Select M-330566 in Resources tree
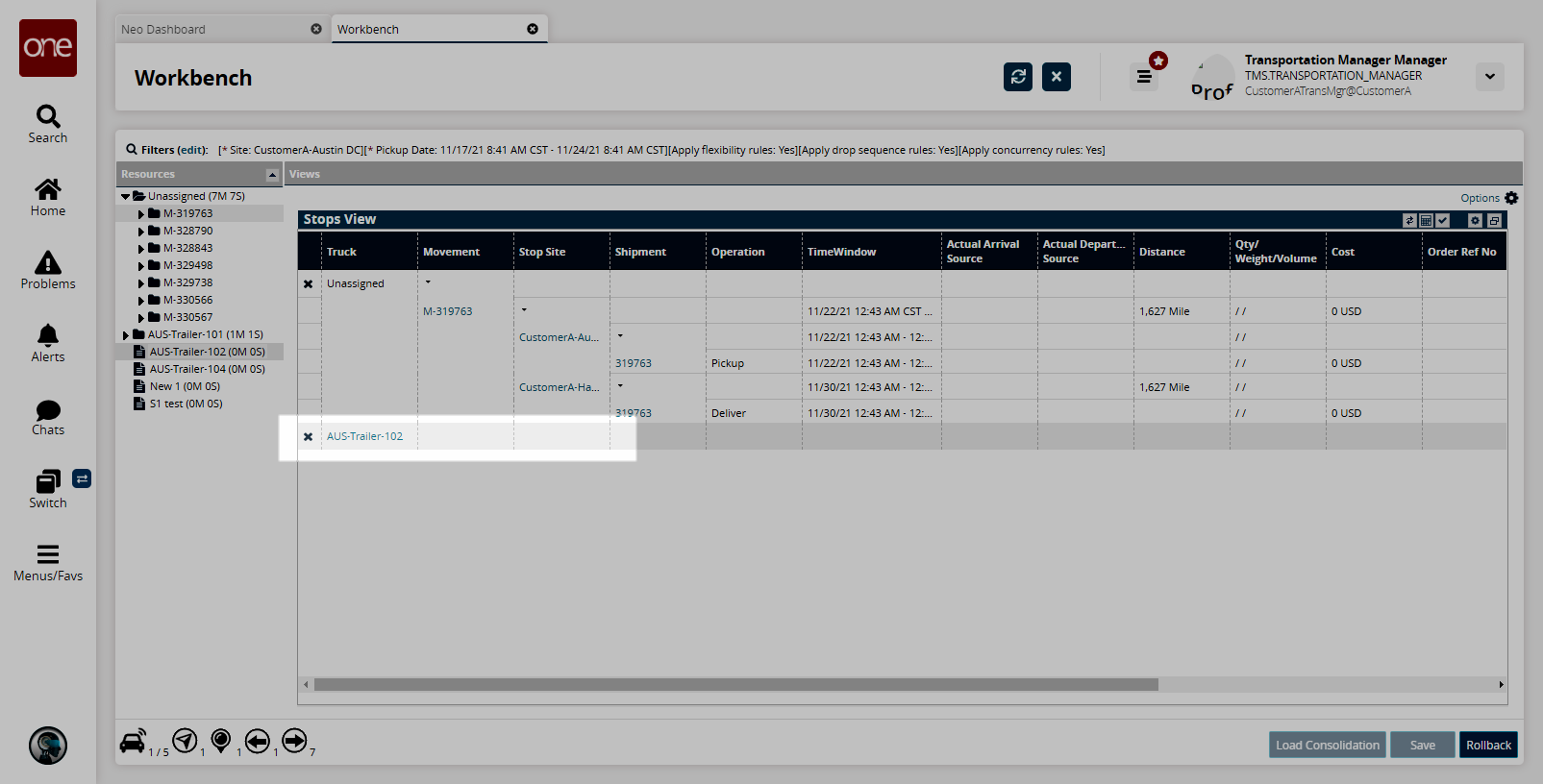This screenshot has height=784, width=1543. click(188, 300)
